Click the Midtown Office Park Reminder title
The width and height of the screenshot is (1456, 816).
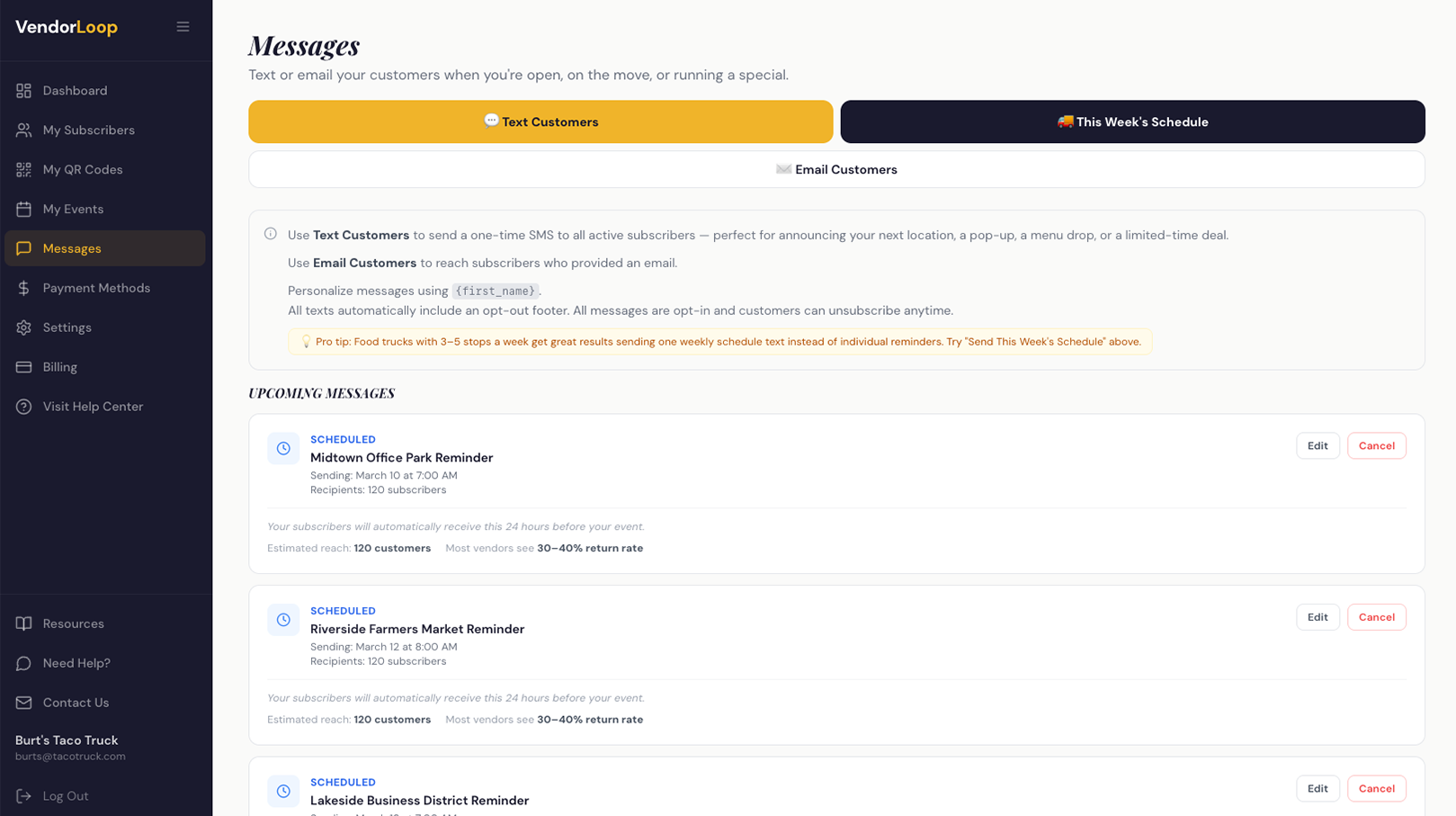tap(401, 458)
